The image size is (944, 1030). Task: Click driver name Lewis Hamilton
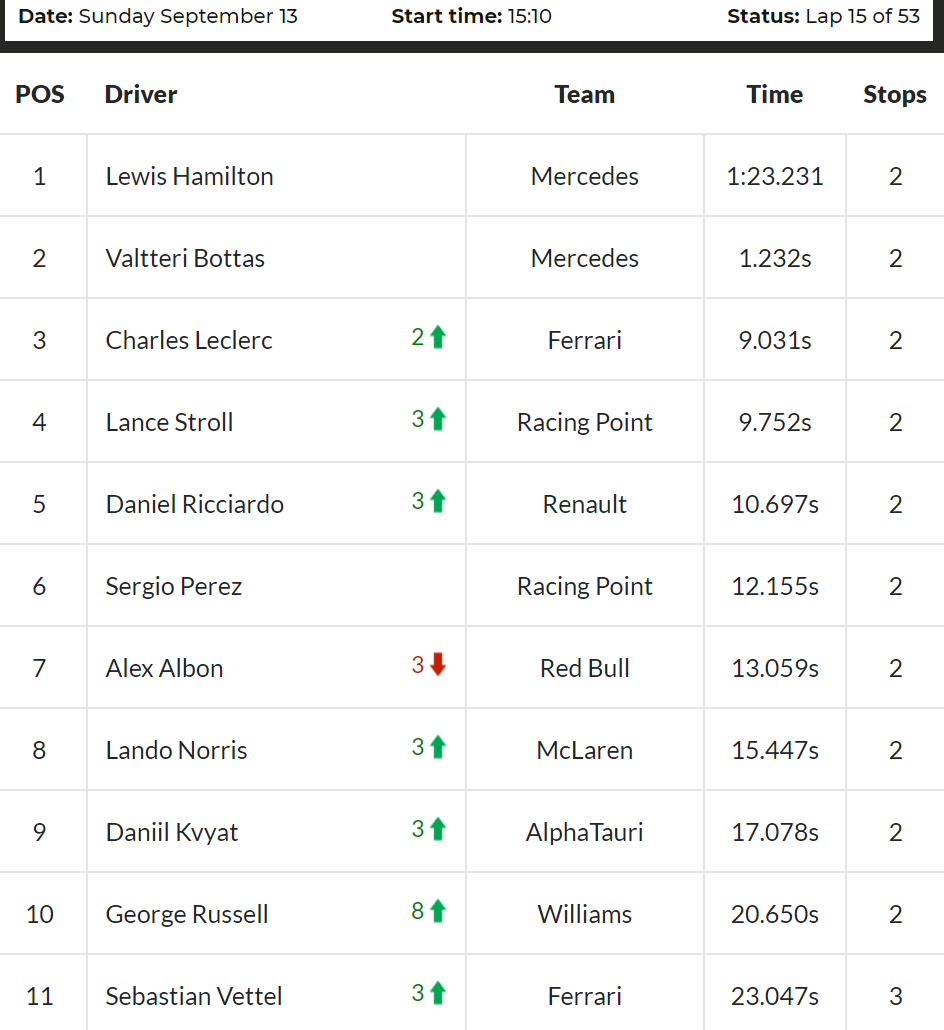(189, 176)
